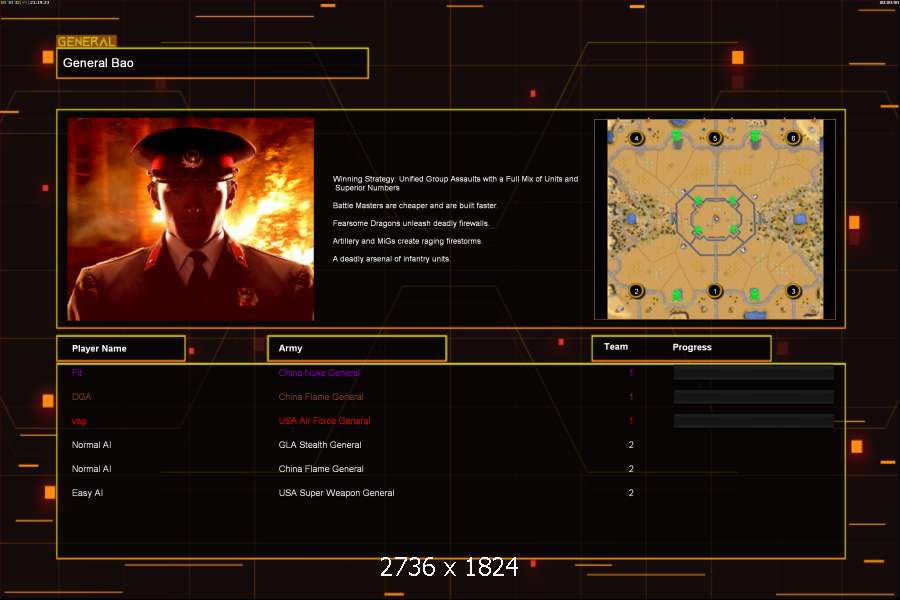900x600 pixels.
Task: Click the General Bao name field
Action: click(212, 63)
